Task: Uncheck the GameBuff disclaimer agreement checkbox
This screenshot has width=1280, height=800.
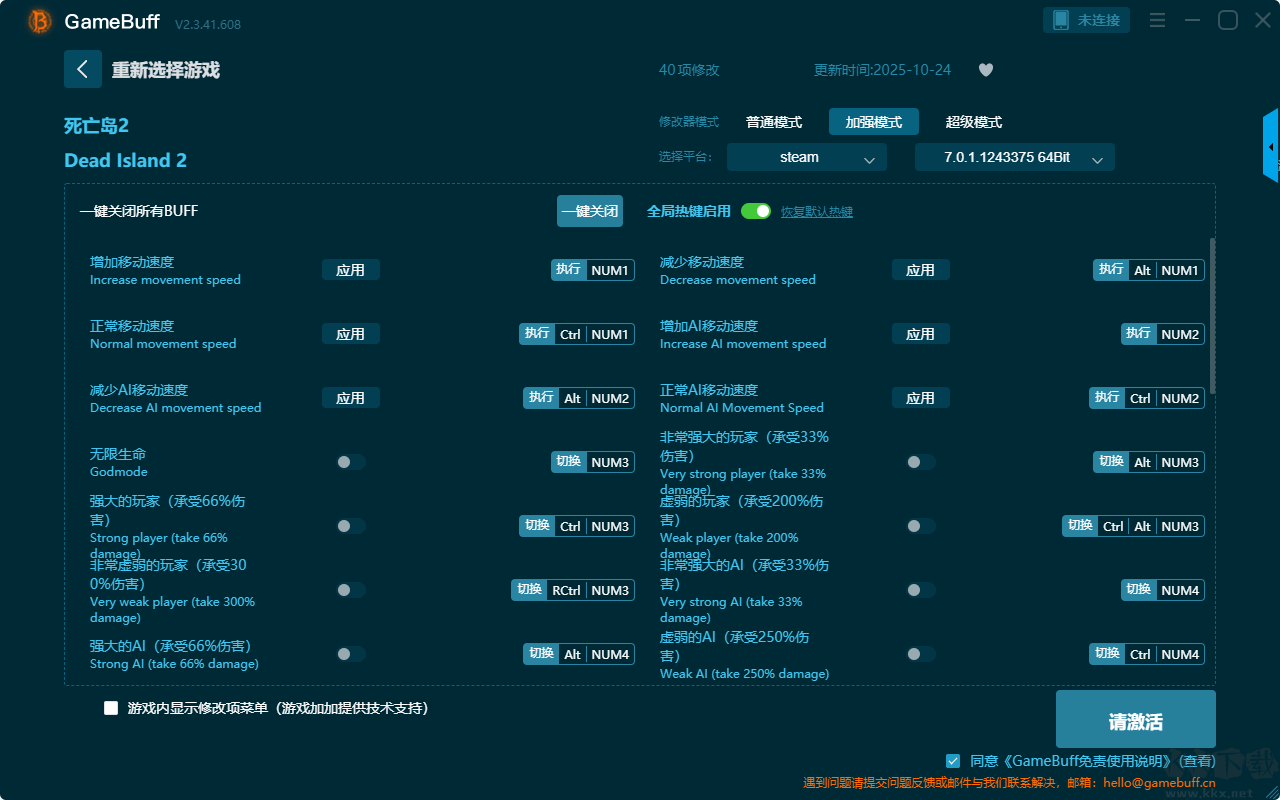Action: [x=953, y=761]
